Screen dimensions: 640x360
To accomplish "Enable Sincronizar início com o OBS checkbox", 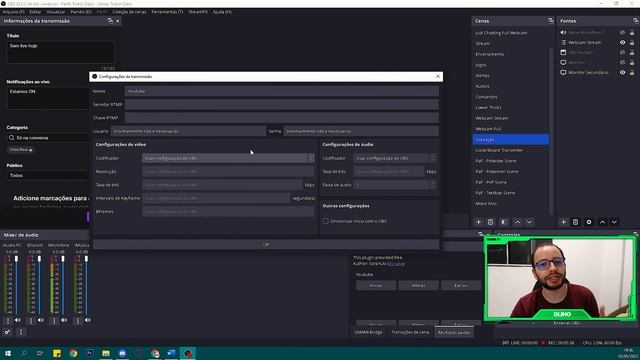I will 326,221.
